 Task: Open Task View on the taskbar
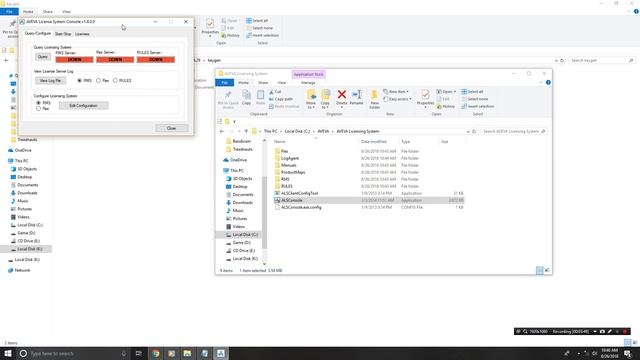tap(138, 353)
